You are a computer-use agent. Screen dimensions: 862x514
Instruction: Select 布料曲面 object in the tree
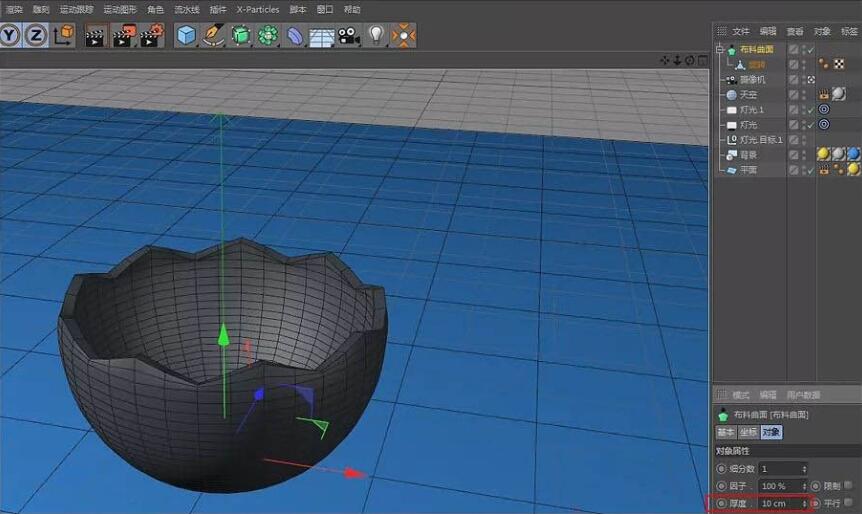[756, 49]
